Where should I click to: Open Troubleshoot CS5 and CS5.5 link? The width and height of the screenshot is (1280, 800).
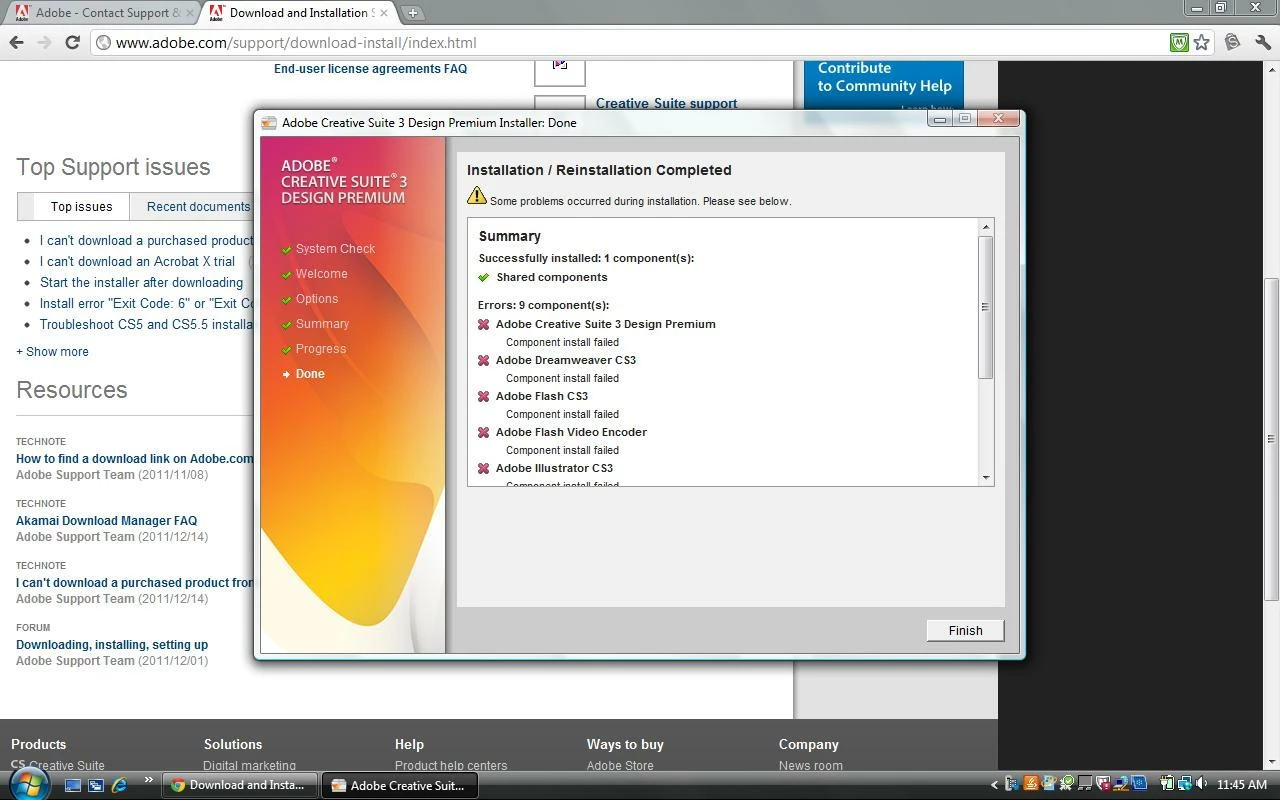point(146,324)
